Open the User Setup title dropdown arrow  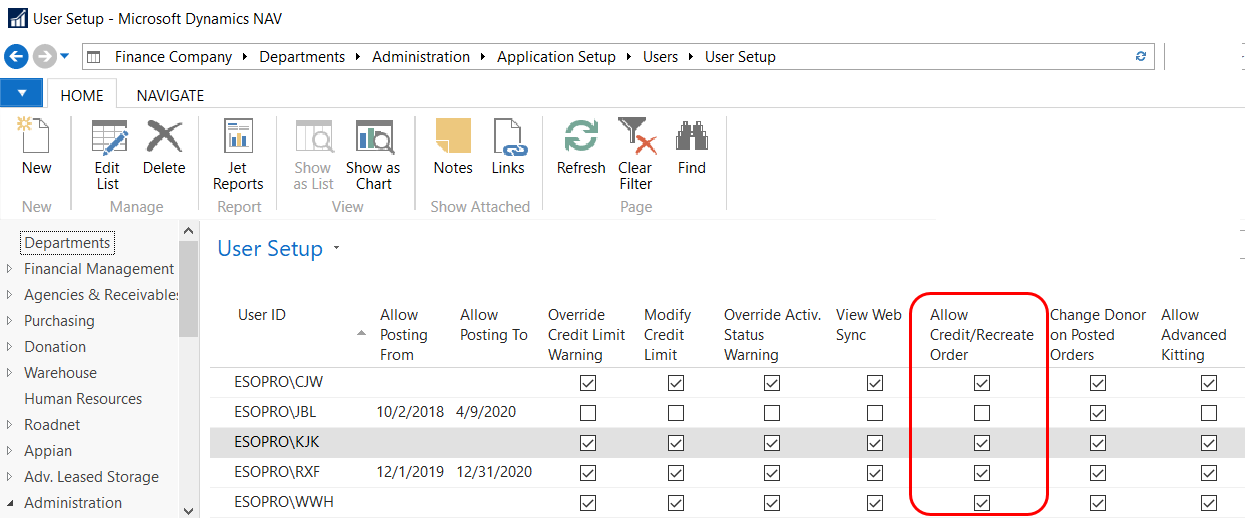(337, 249)
